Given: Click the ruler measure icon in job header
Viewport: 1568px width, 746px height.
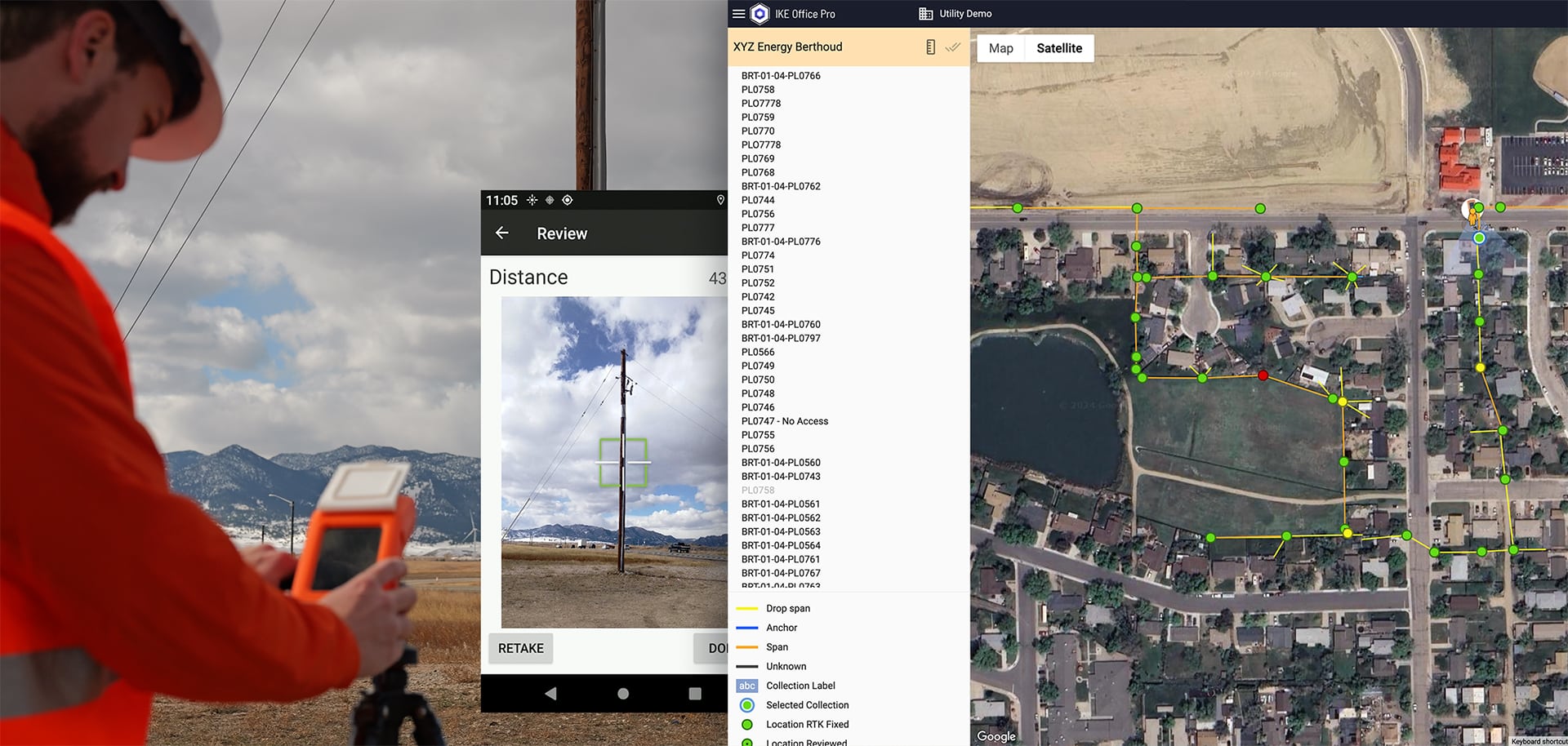Looking at the screenshot, I should click(930, 47).
